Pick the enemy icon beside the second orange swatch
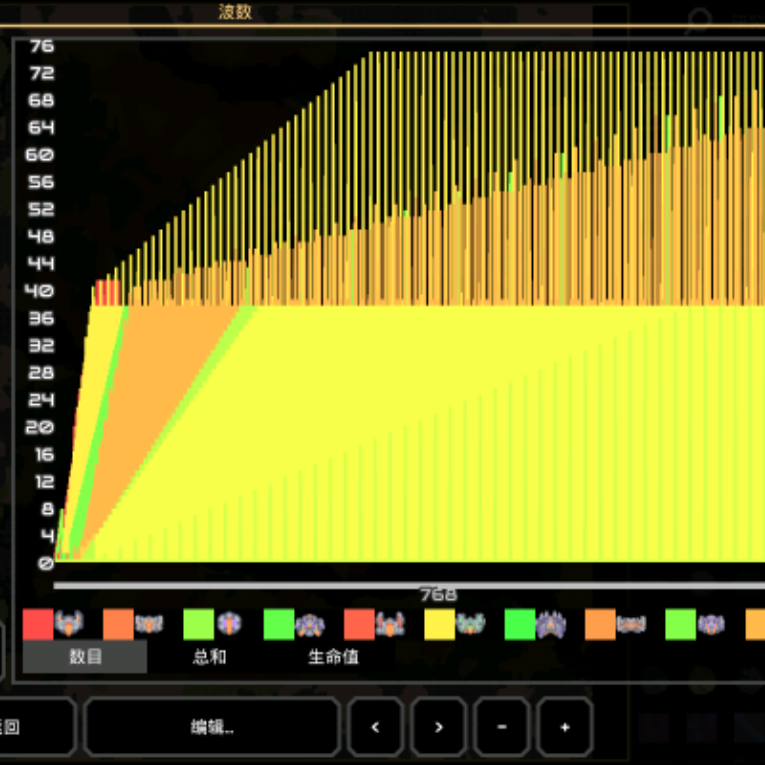 pyautogui.click(x=631, y=624)
